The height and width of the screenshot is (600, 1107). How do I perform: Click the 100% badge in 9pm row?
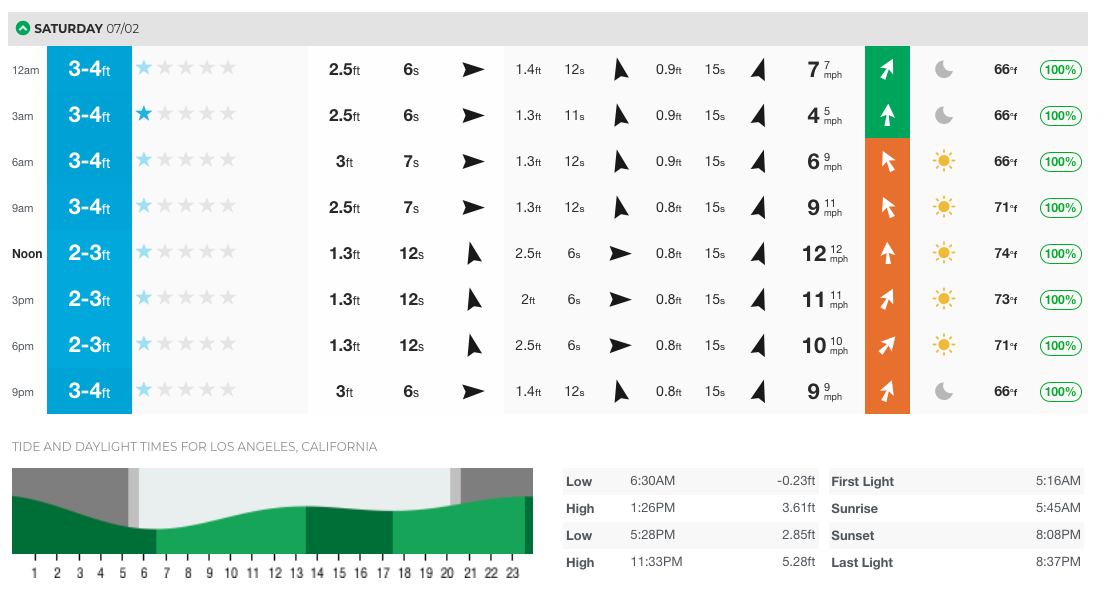click(x=1061, y=391)
